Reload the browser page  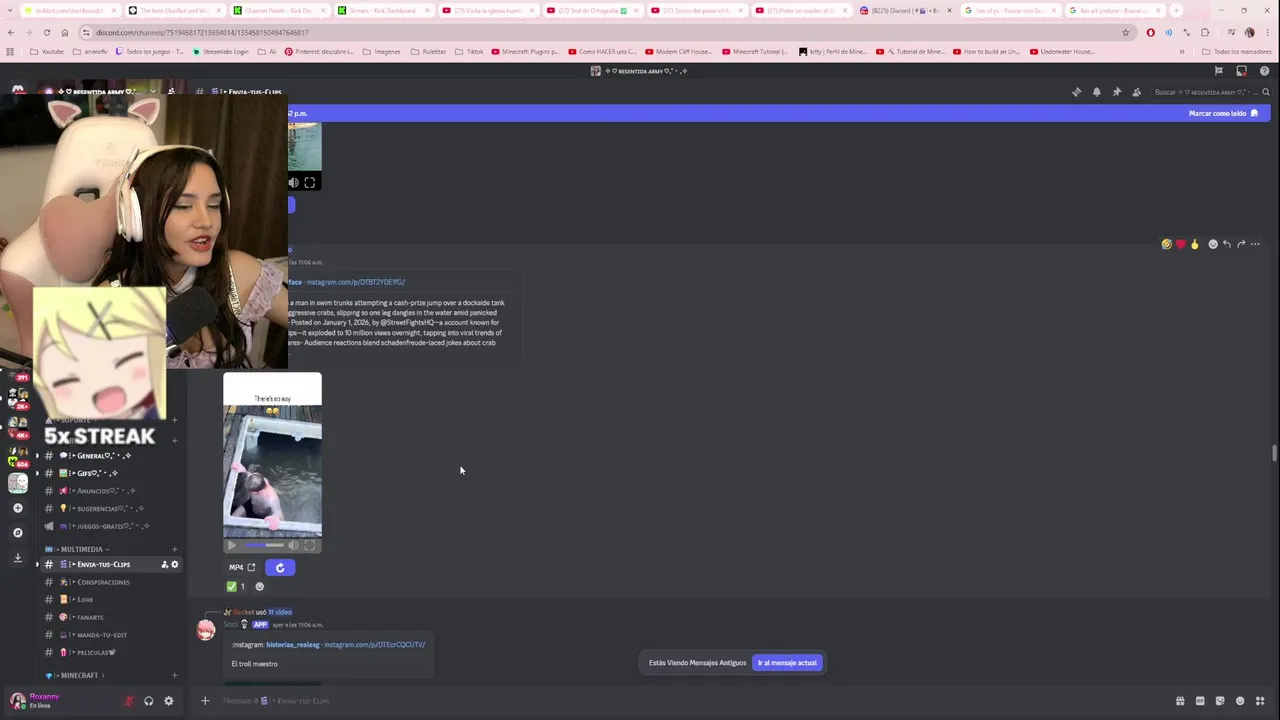click(x=46, y=32)
